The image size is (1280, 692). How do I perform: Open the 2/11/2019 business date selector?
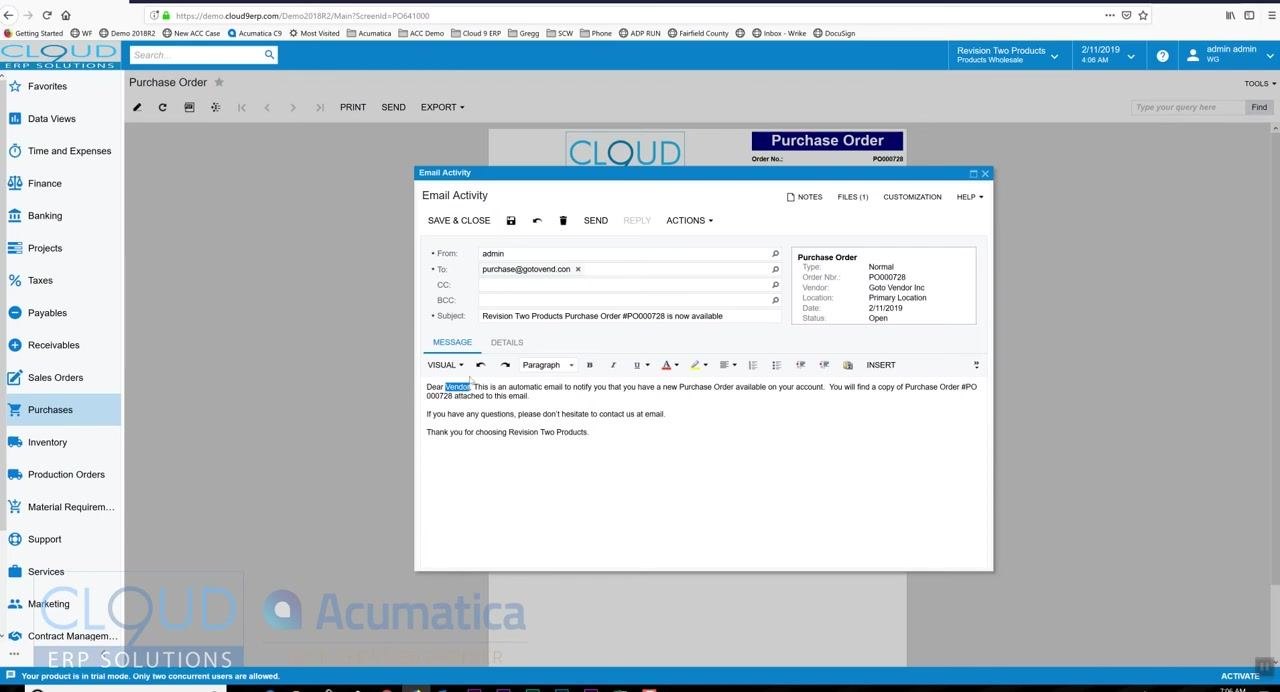pyautogui.click(x=1108, y=55)
